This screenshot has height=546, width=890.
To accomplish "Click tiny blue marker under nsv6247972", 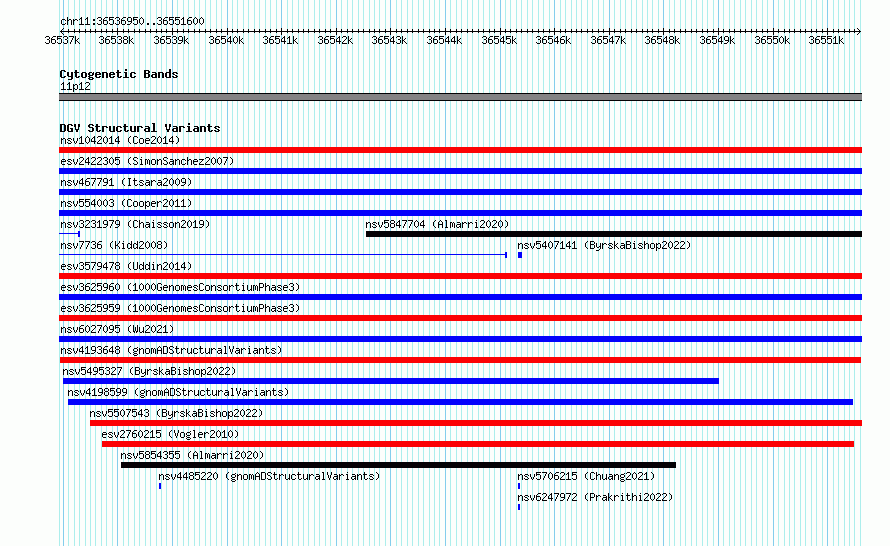I will (519, 507).
